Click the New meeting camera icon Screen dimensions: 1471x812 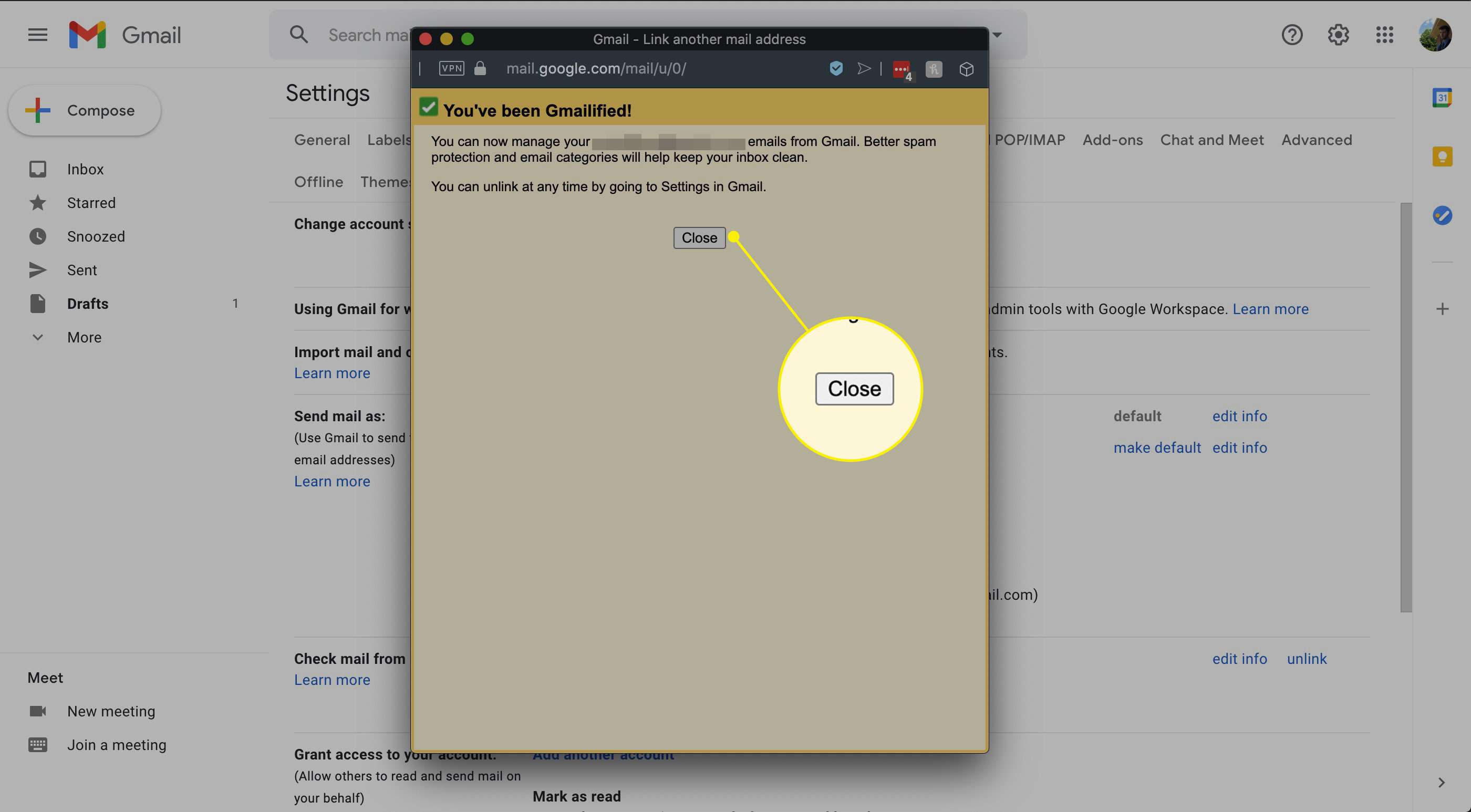(x=38, y=711)
